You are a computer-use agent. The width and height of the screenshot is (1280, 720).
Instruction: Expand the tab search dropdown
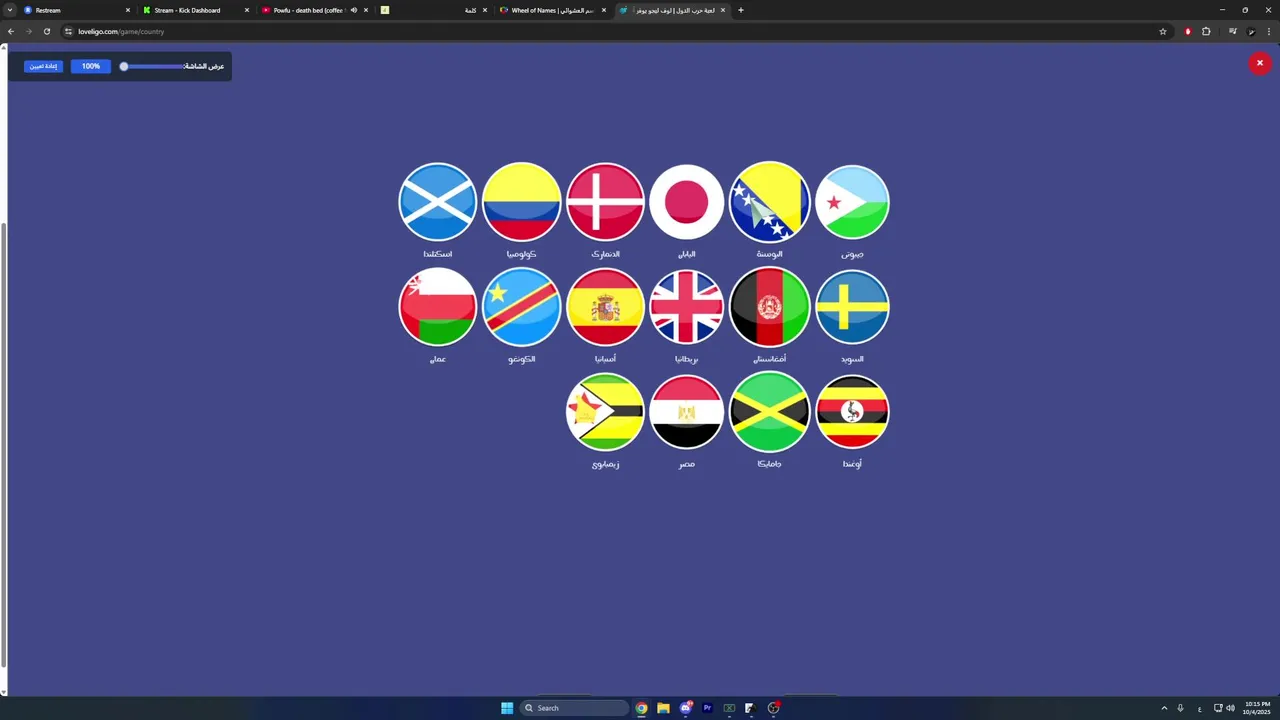pyautogui.click(x=9, y=10)
